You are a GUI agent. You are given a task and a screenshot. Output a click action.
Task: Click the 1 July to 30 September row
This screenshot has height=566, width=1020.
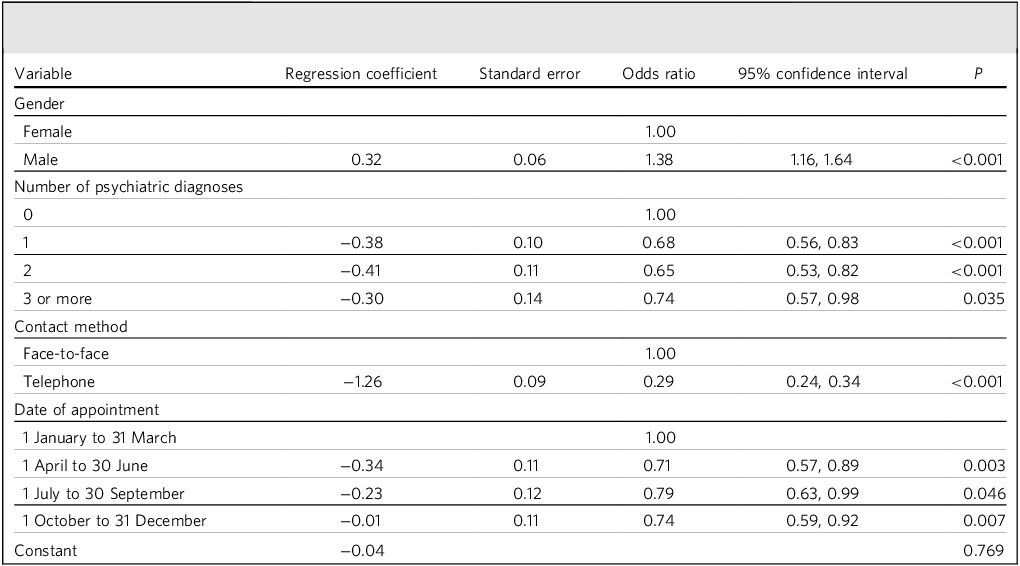[x=510, y=494]
